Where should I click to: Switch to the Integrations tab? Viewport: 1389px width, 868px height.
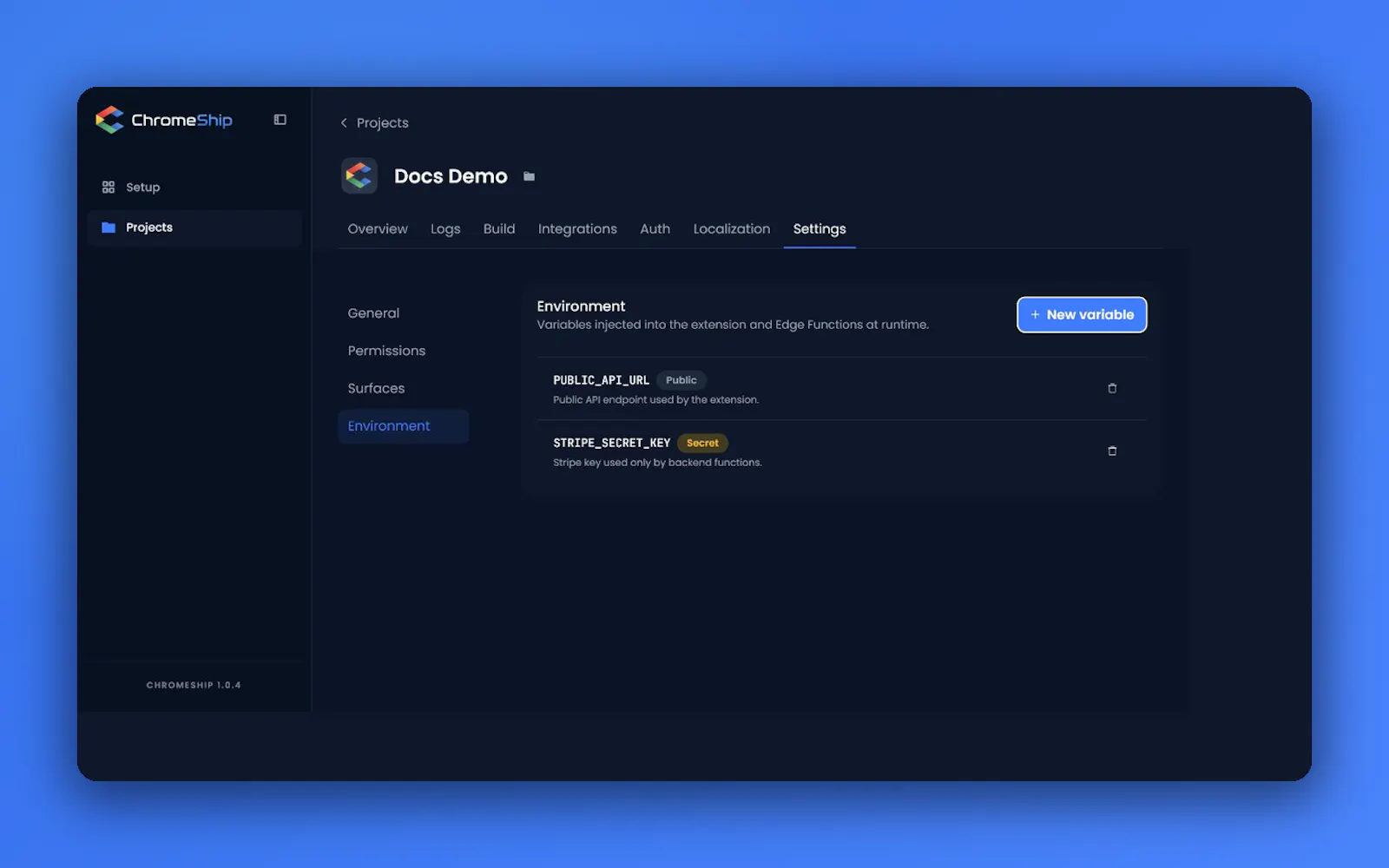pos(577,229)
